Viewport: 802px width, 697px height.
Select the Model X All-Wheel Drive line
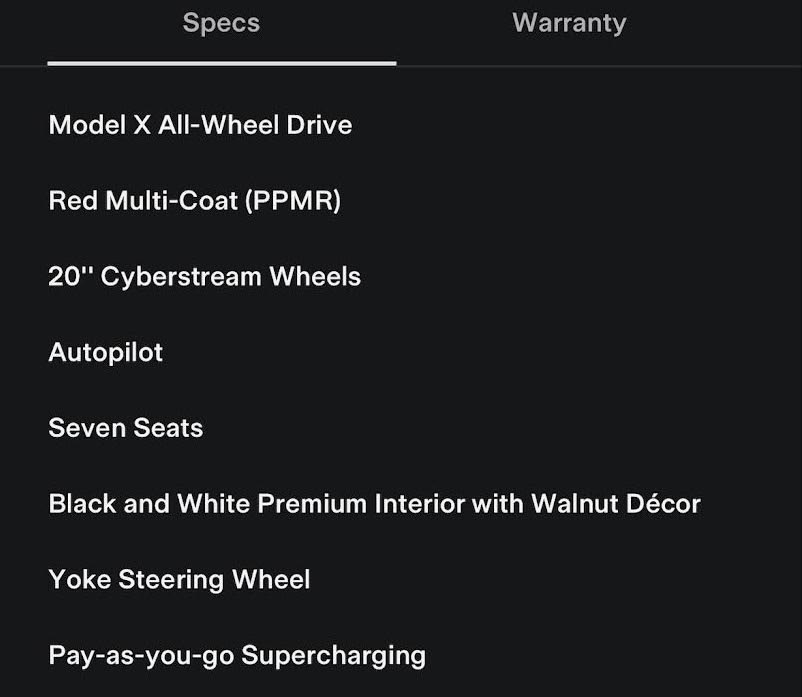[200, 125]
